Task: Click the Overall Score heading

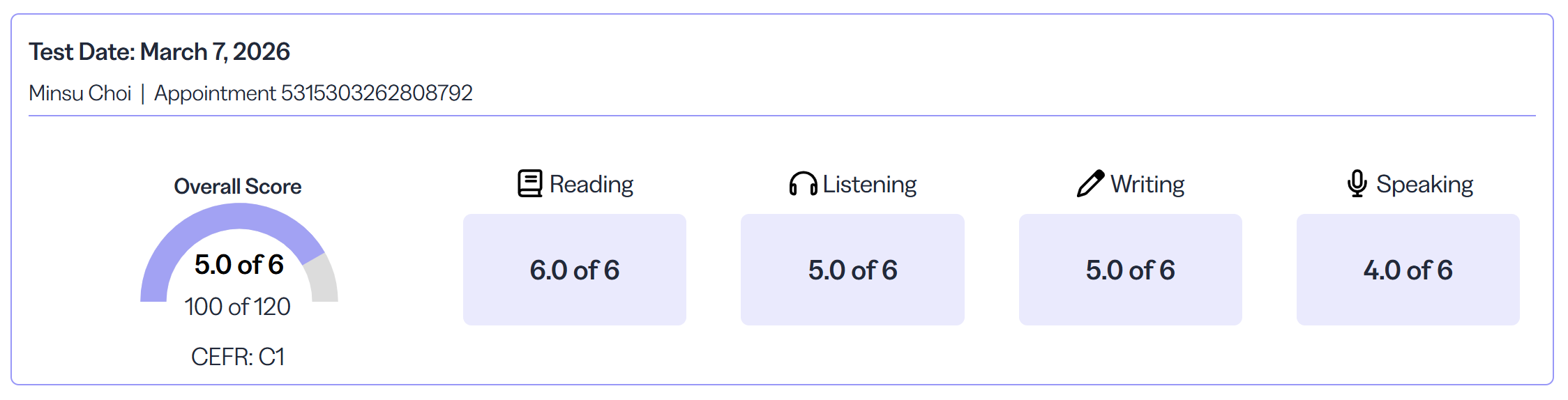Action: click(238, 187)
